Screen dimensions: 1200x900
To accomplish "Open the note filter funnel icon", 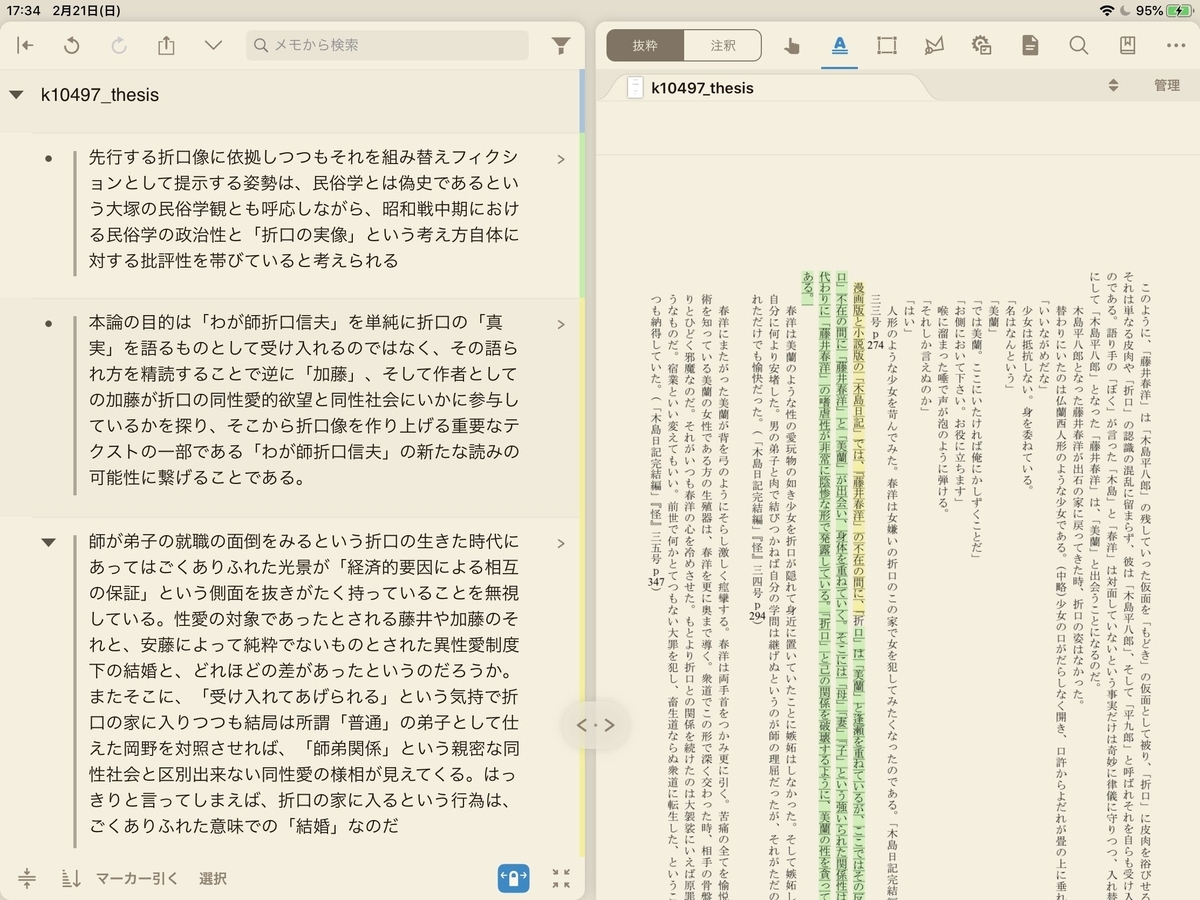I will 562,46.
